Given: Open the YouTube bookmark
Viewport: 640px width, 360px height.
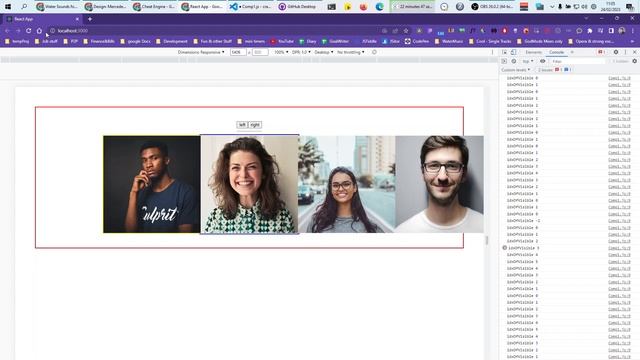Looking at the screenshot, I should click(x=282, y=41).
